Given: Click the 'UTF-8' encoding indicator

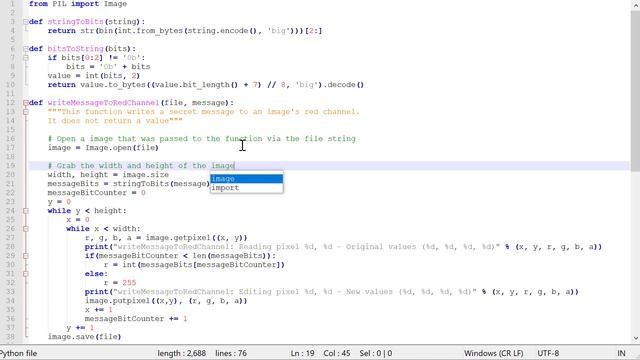Looking at the screenshot, I should (548, 353).
